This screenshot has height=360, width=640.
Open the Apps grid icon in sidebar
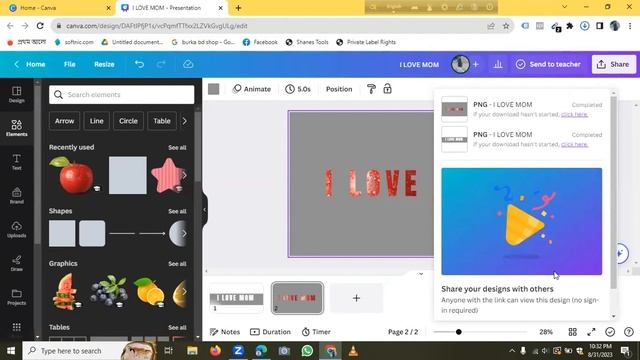pyautogui.click(x=17, y=327)
